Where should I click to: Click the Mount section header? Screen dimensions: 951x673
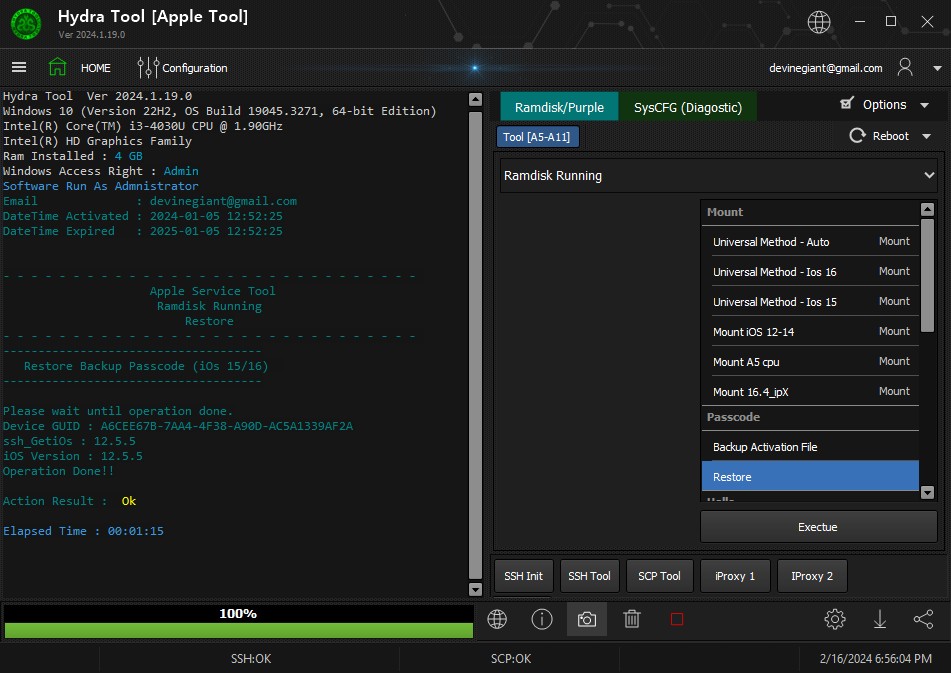coord(810,212)
